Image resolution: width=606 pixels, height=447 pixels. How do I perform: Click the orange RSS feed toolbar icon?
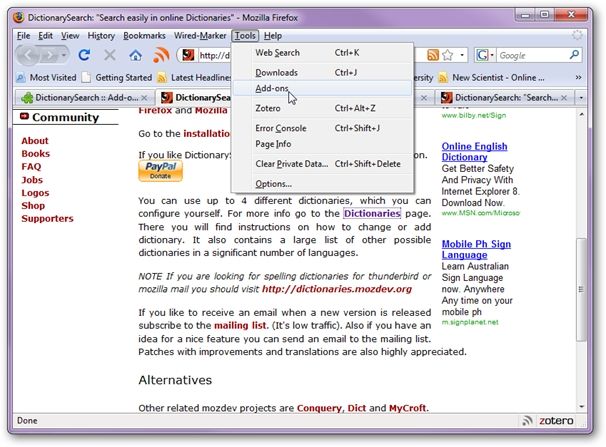[x=161, y=55]
